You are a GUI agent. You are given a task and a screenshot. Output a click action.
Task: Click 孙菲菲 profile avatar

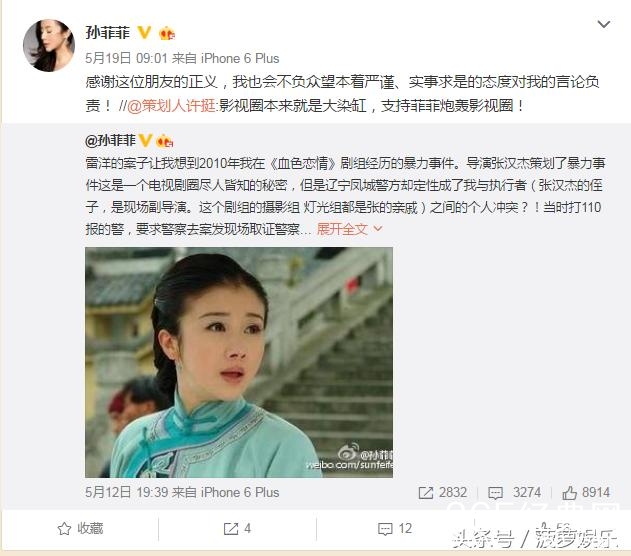coord(49,45)
